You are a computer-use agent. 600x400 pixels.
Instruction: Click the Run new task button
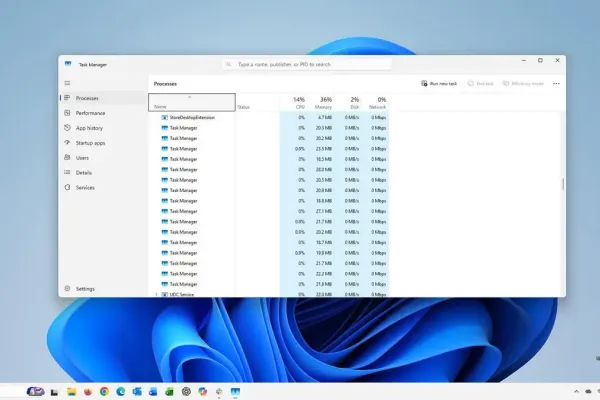click(x=439, y=83)
